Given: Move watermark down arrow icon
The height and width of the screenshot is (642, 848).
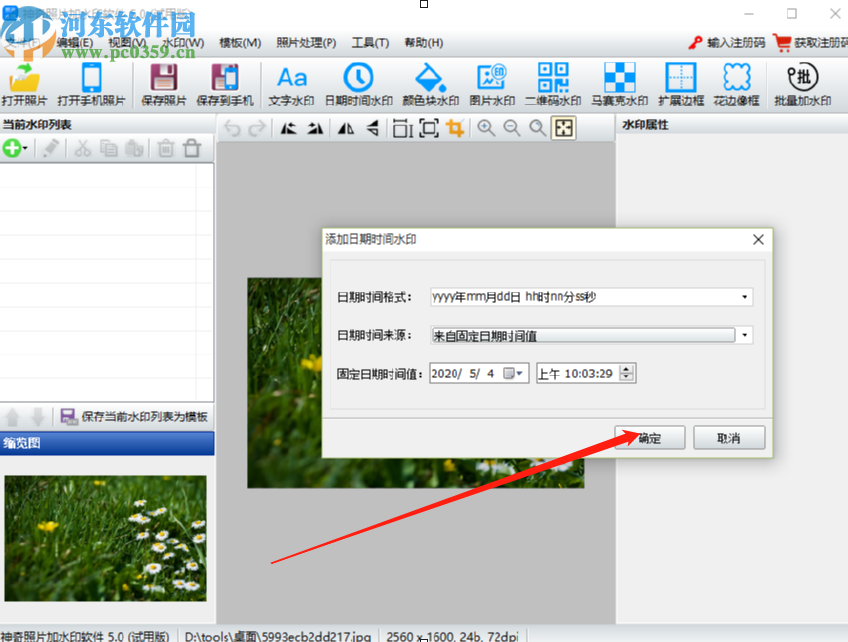Looking at the screenshot, I should click(x=38, y=417).
